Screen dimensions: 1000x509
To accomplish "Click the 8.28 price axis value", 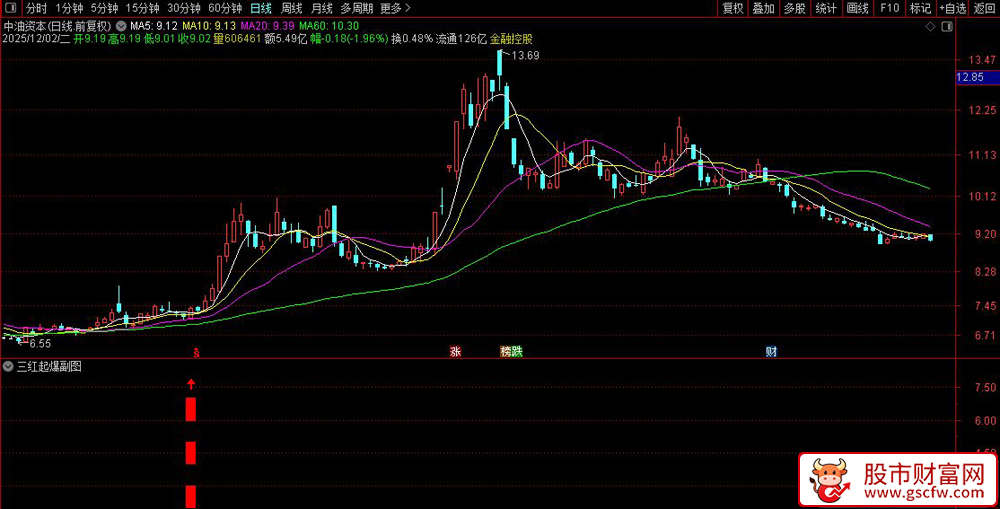I will [x=985, y=272].
